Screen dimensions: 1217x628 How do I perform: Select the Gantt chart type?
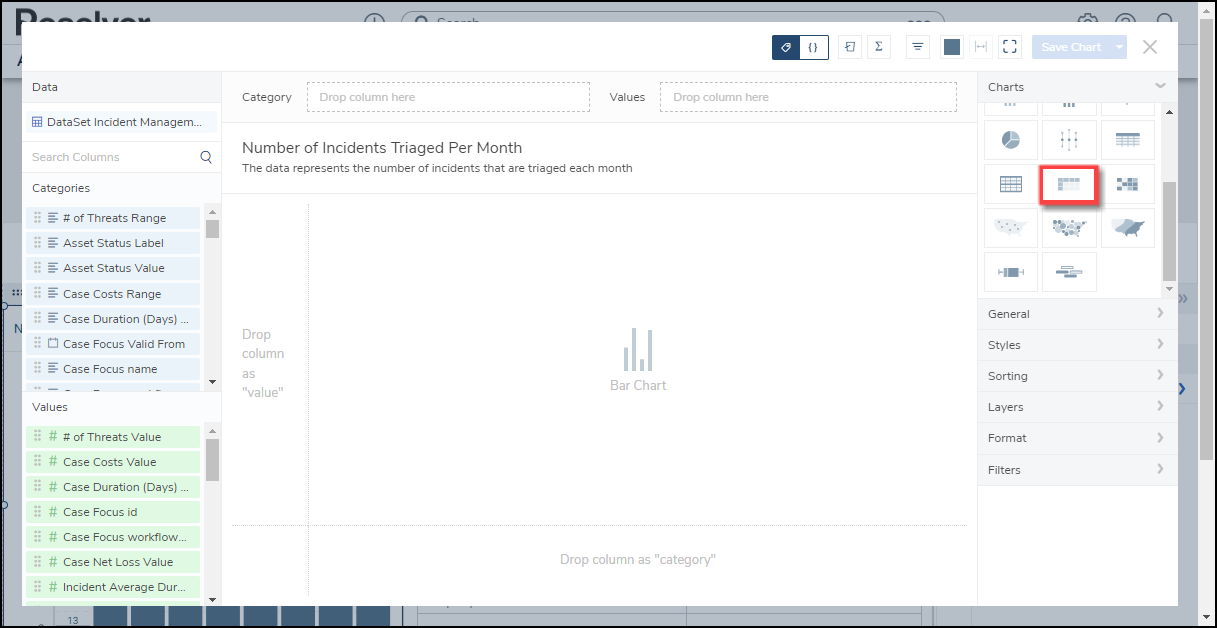(1069, 272)
